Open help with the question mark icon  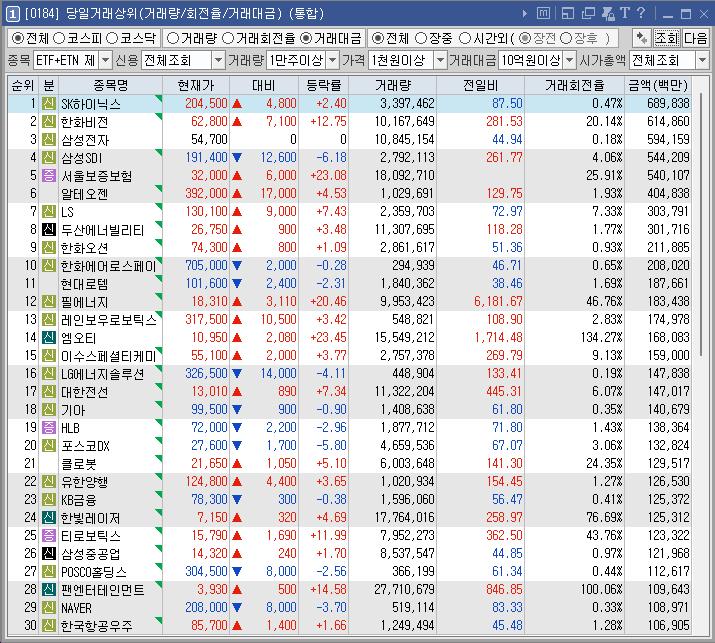coord(641,13)
